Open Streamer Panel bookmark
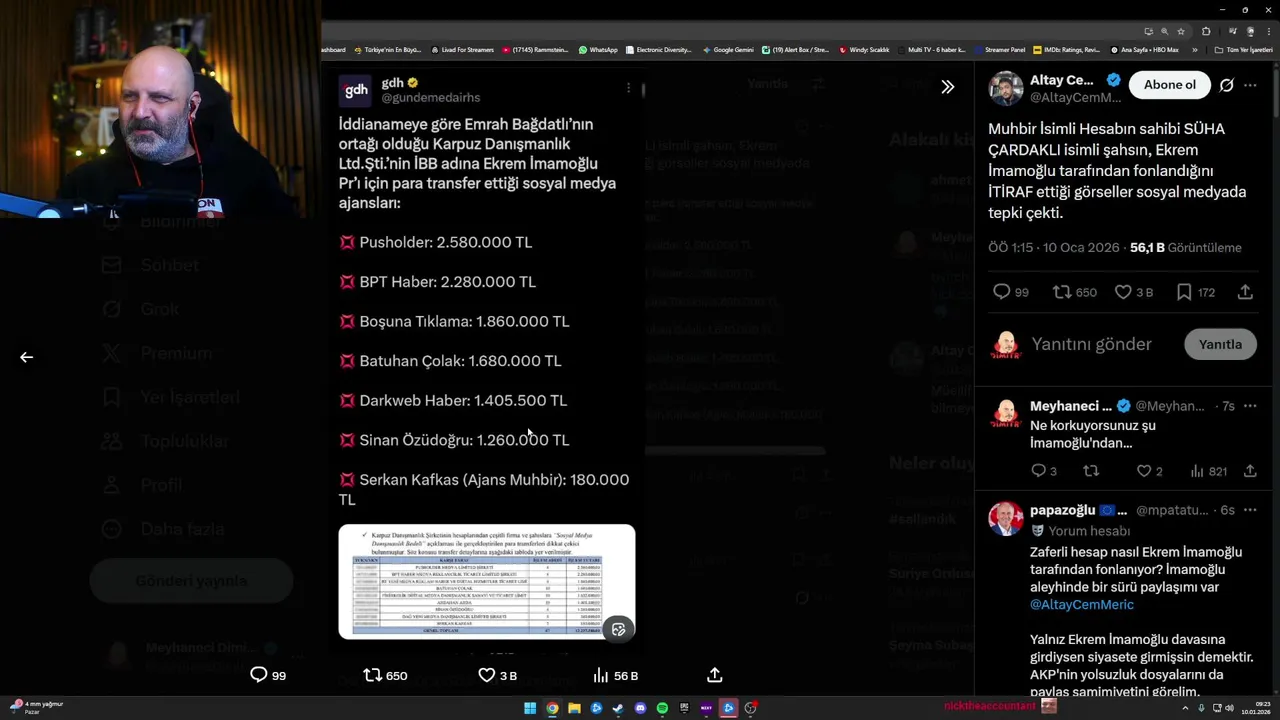Image resolution: width=1280 pixels, height=720 pixels. 1000,49
